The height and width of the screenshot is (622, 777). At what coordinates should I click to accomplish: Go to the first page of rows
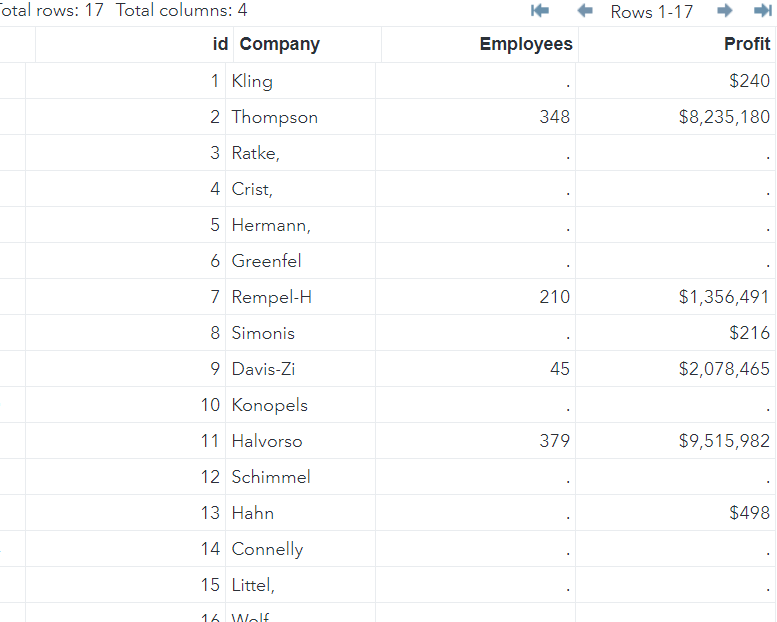pyautogui.click(x=540, y=11)
